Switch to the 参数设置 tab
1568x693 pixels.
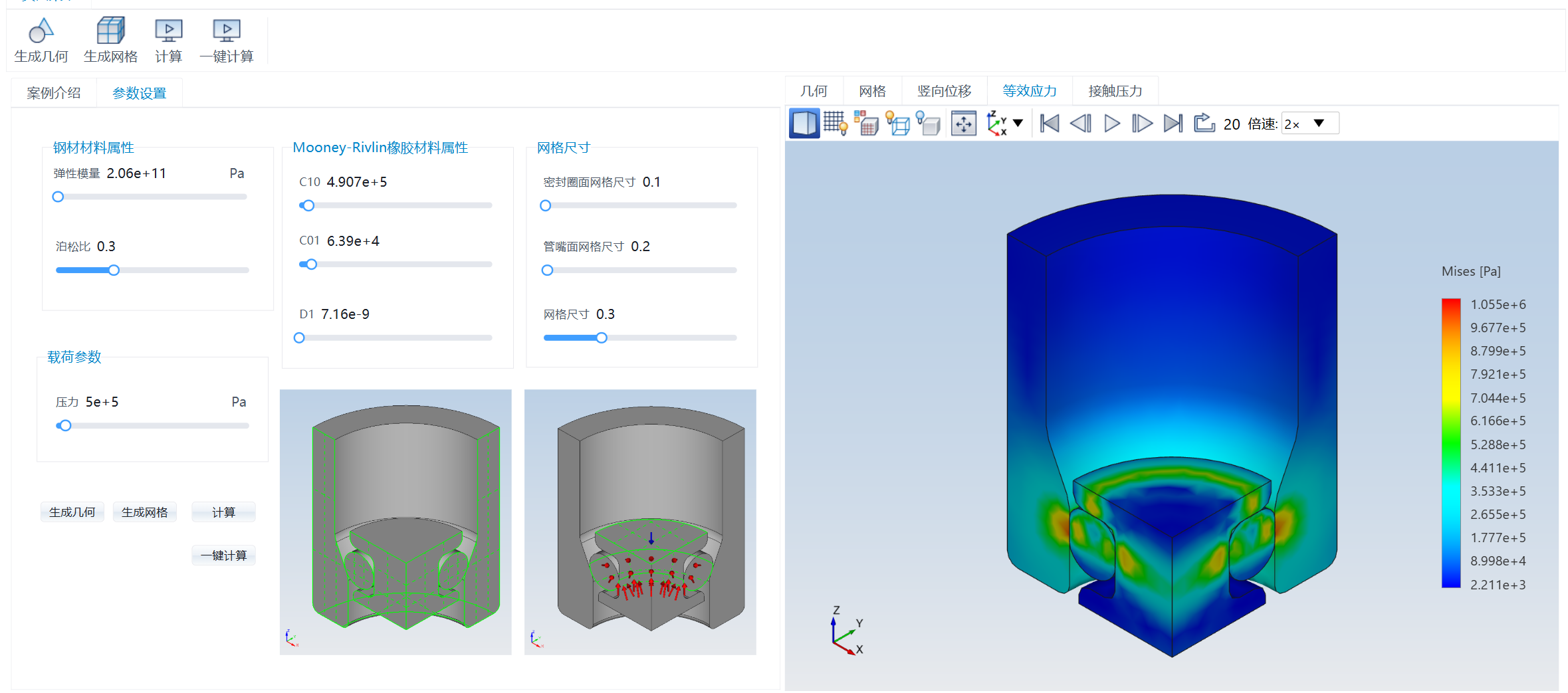(140, 93)
